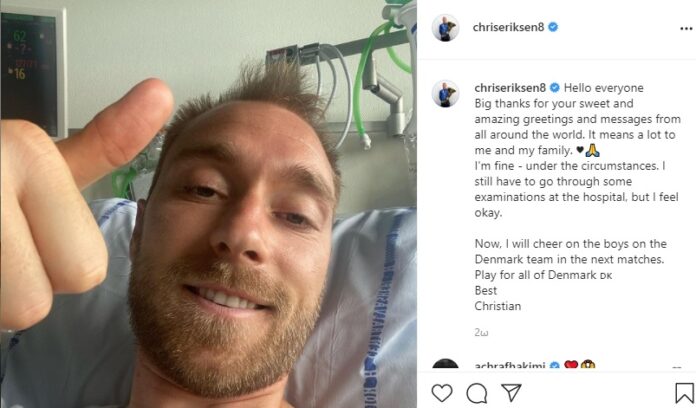Screen dimensions: 696x408
Task: Open the three-dots more options menu
Action: [686, 28]
